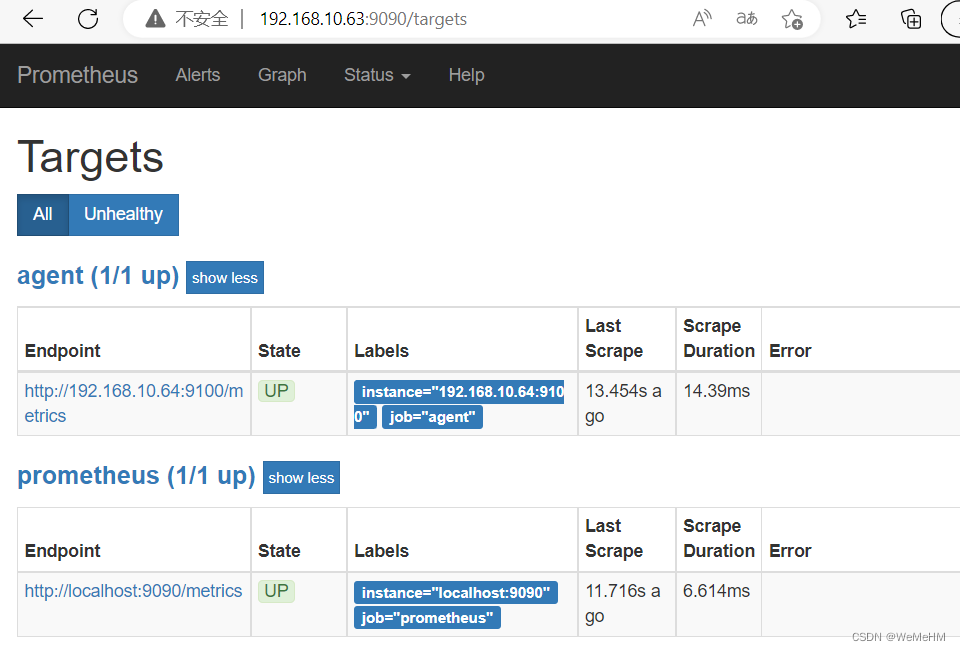This screenshot has width=960, height=651.
Task: Click the 13.454s ago last scrape value
Action: coord(623,403)
